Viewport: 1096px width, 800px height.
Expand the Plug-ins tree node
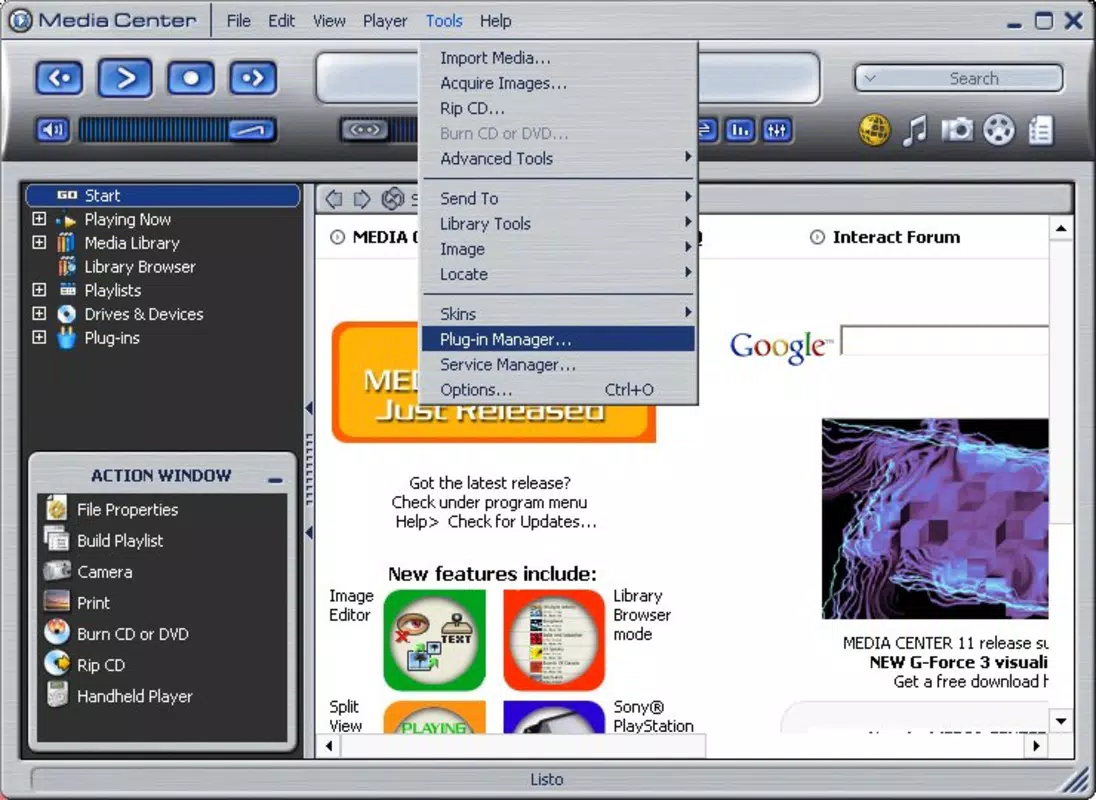point(39,337)
